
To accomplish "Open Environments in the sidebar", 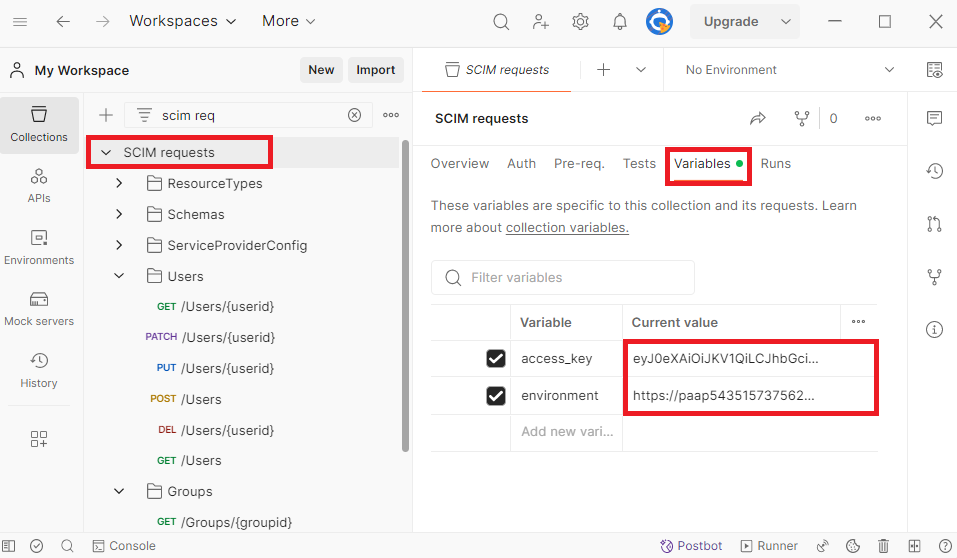I will point(39,247).
